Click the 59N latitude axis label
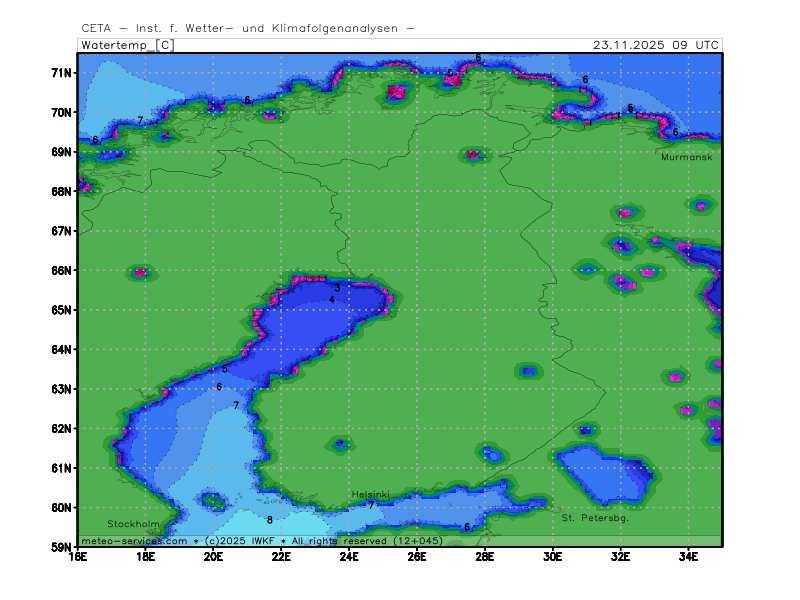 [62, 547]
